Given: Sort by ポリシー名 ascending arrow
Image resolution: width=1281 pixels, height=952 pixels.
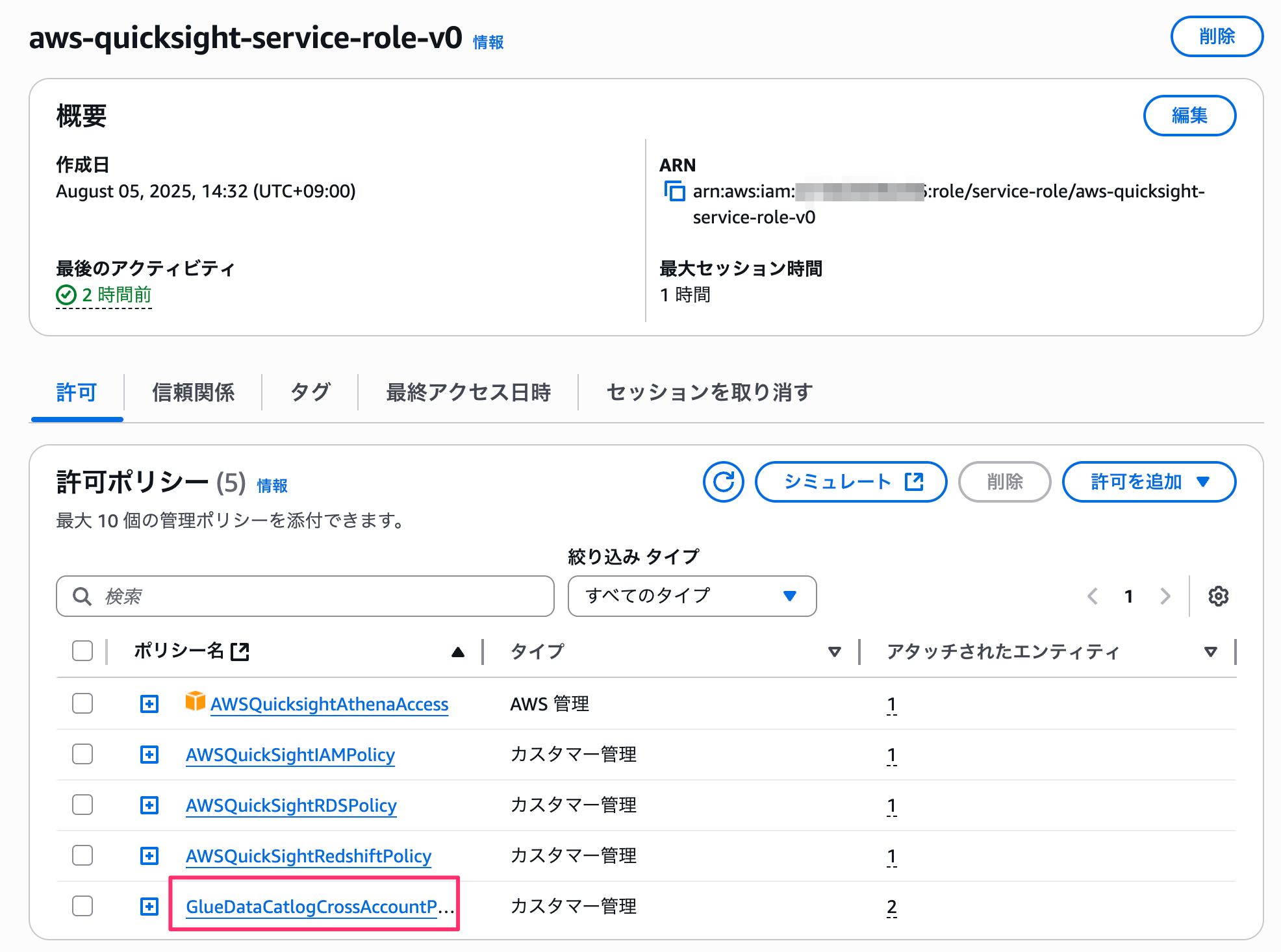Looking at the screenshot, I should point(458,652).
